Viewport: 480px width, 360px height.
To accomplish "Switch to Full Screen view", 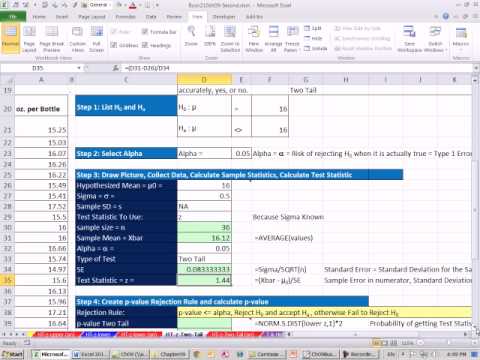I will 97,39.
